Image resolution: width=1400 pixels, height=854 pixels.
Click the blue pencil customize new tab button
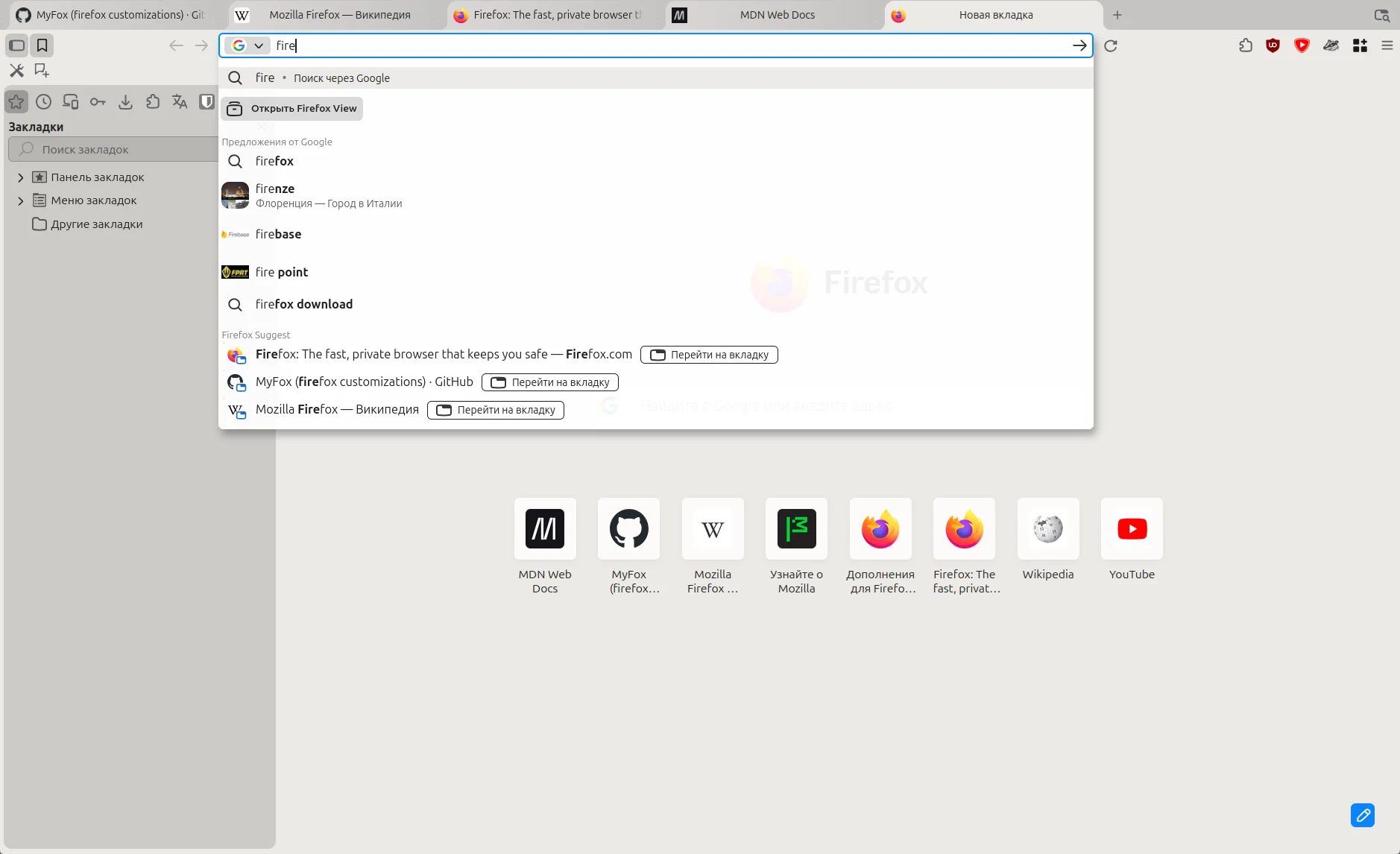point(1363,815)
